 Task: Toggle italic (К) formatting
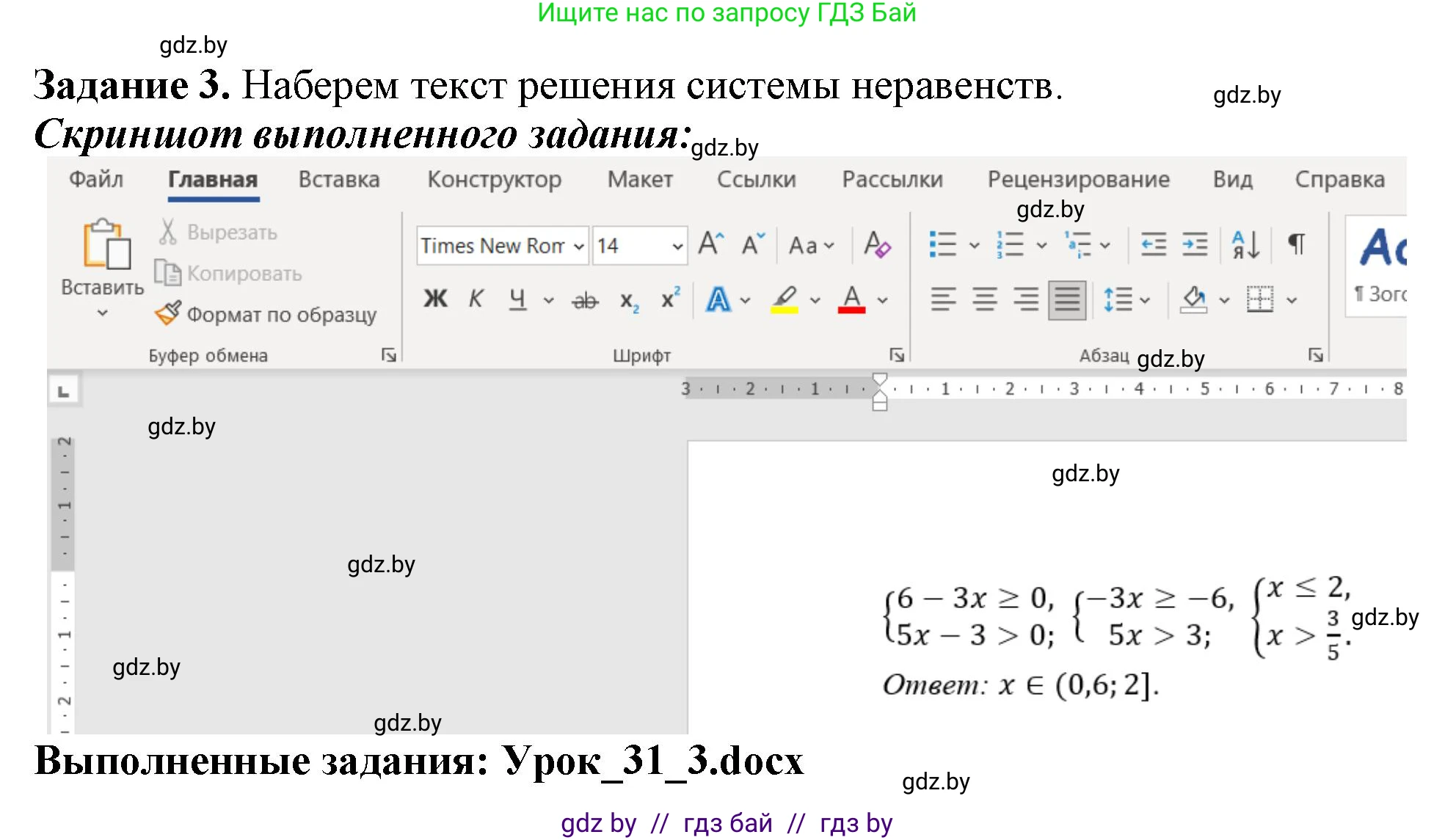476,299
